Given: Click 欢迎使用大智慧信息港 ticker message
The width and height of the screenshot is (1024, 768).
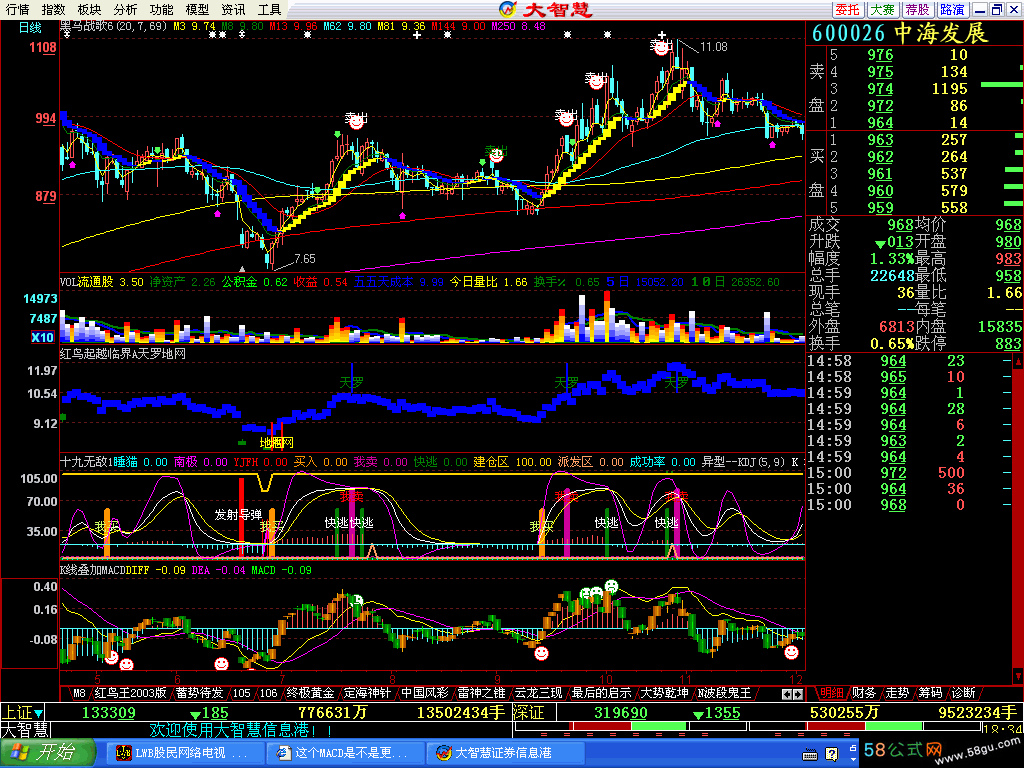Looking at the screenshot, I should (x=242, y=730).
